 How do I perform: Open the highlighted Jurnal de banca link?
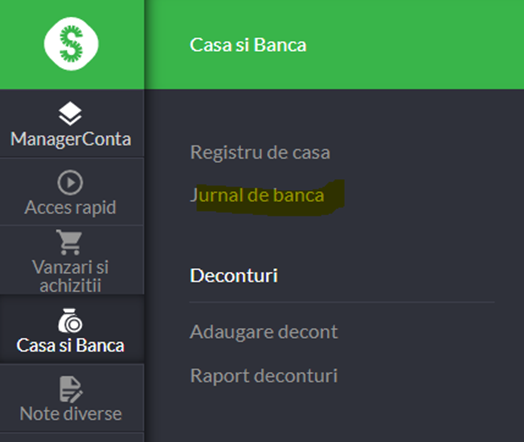[x=257, y=195]
